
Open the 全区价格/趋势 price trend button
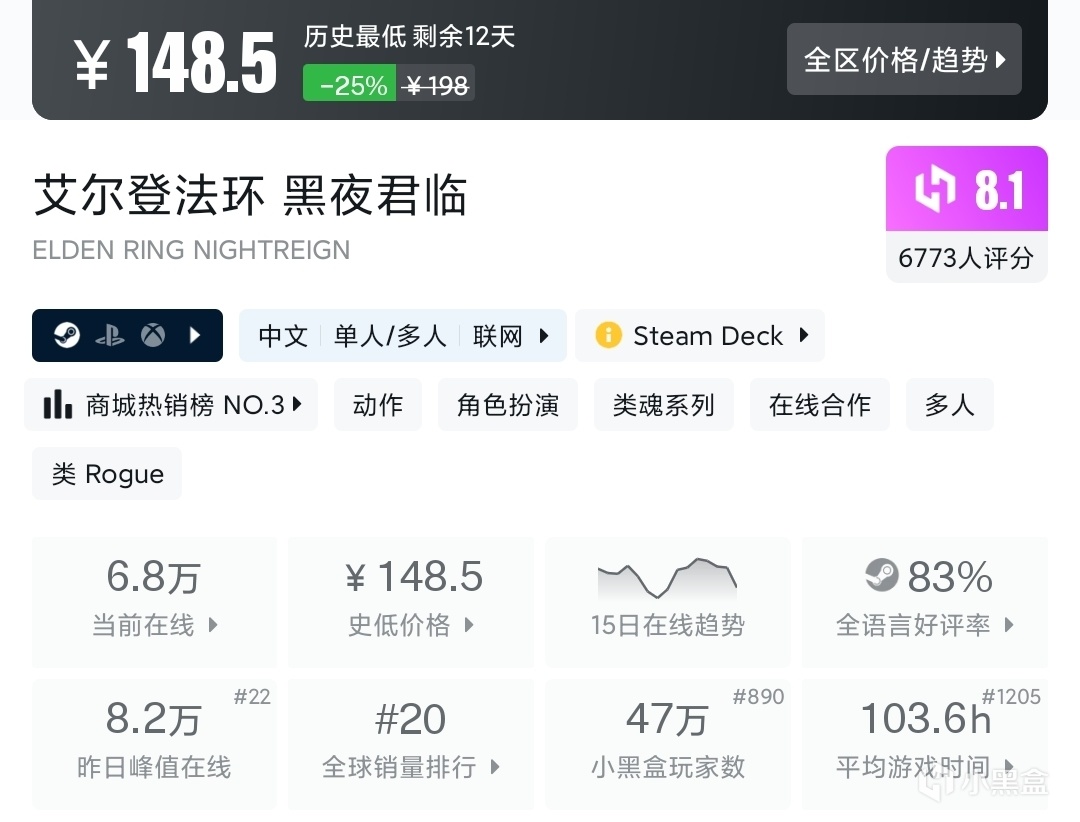point(904,59)
